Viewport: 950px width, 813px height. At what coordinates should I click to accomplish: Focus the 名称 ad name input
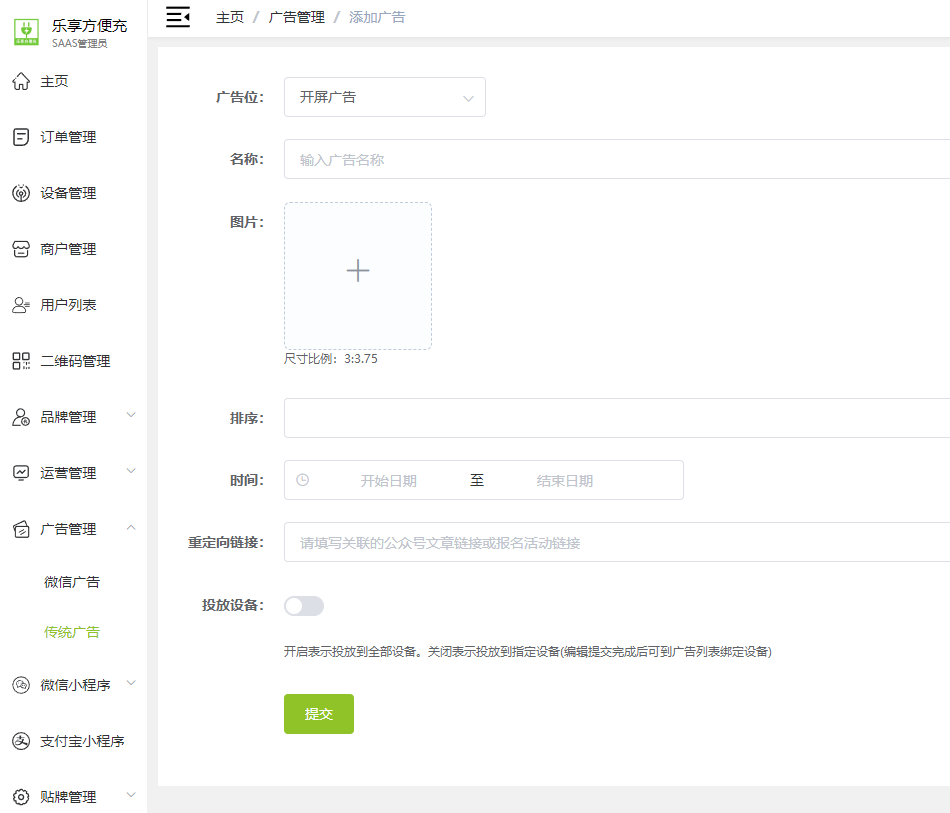(617, 159)
